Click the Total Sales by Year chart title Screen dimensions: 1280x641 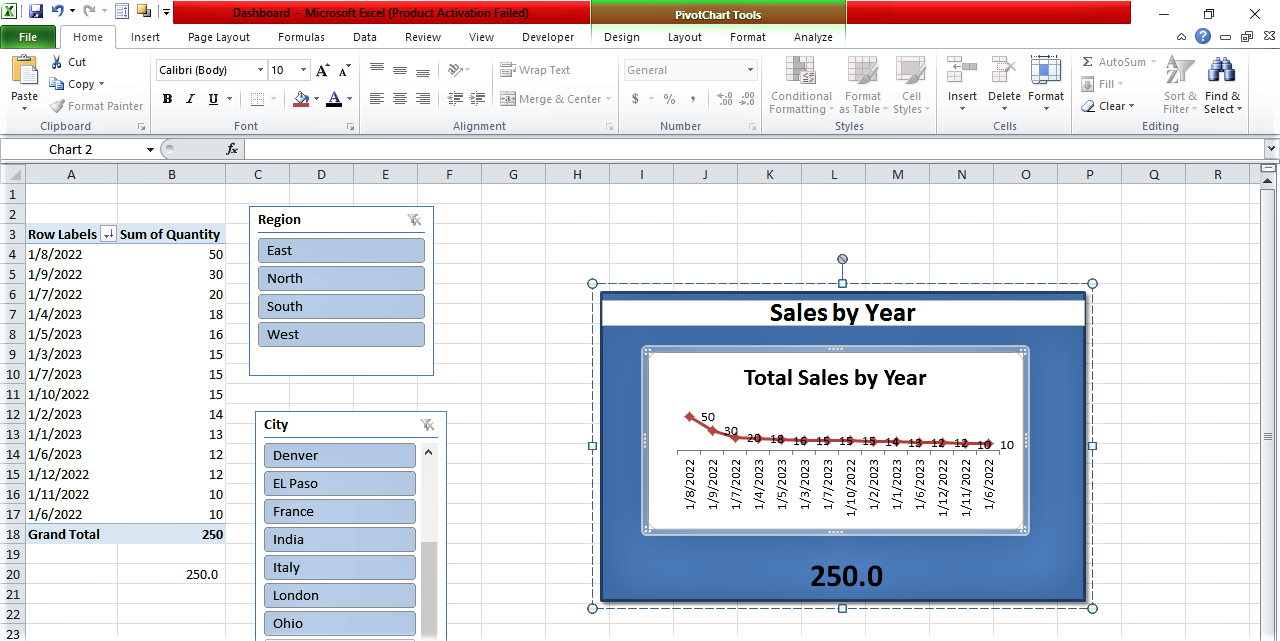pyautogui.click(x=835, y=378)
